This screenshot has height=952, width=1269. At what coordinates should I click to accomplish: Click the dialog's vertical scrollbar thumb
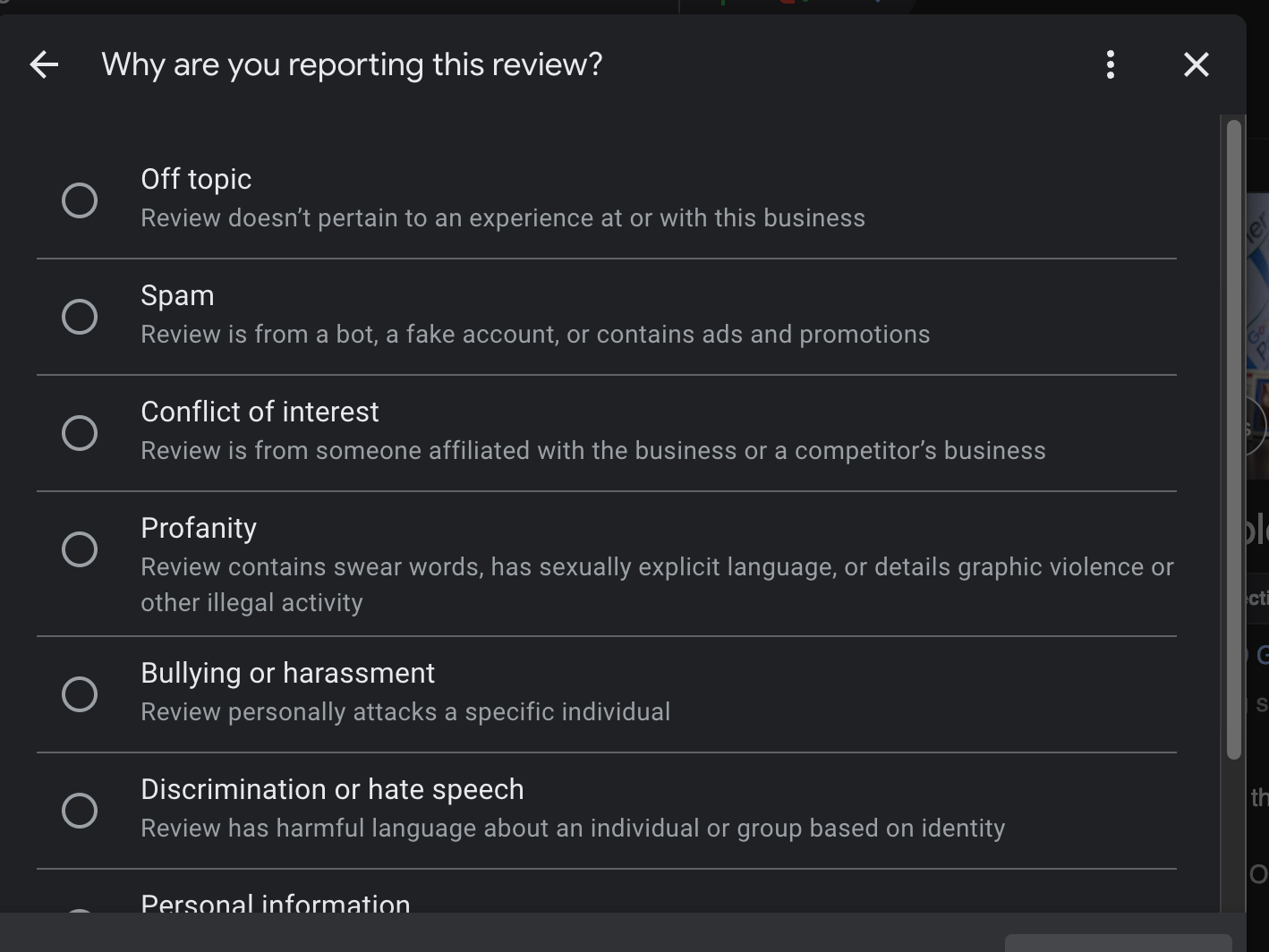1234,439
